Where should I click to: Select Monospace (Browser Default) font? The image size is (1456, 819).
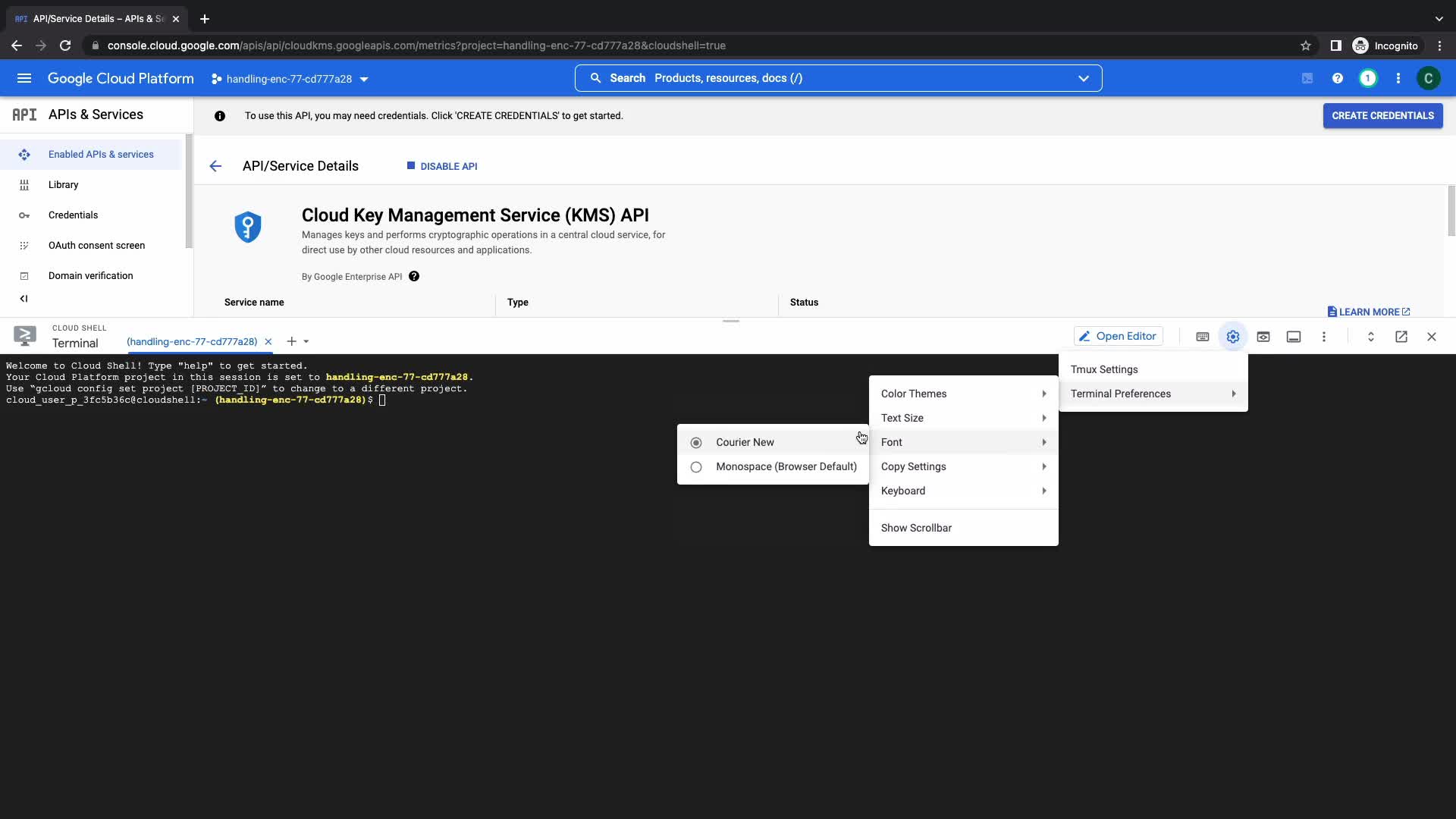[786, 466]
